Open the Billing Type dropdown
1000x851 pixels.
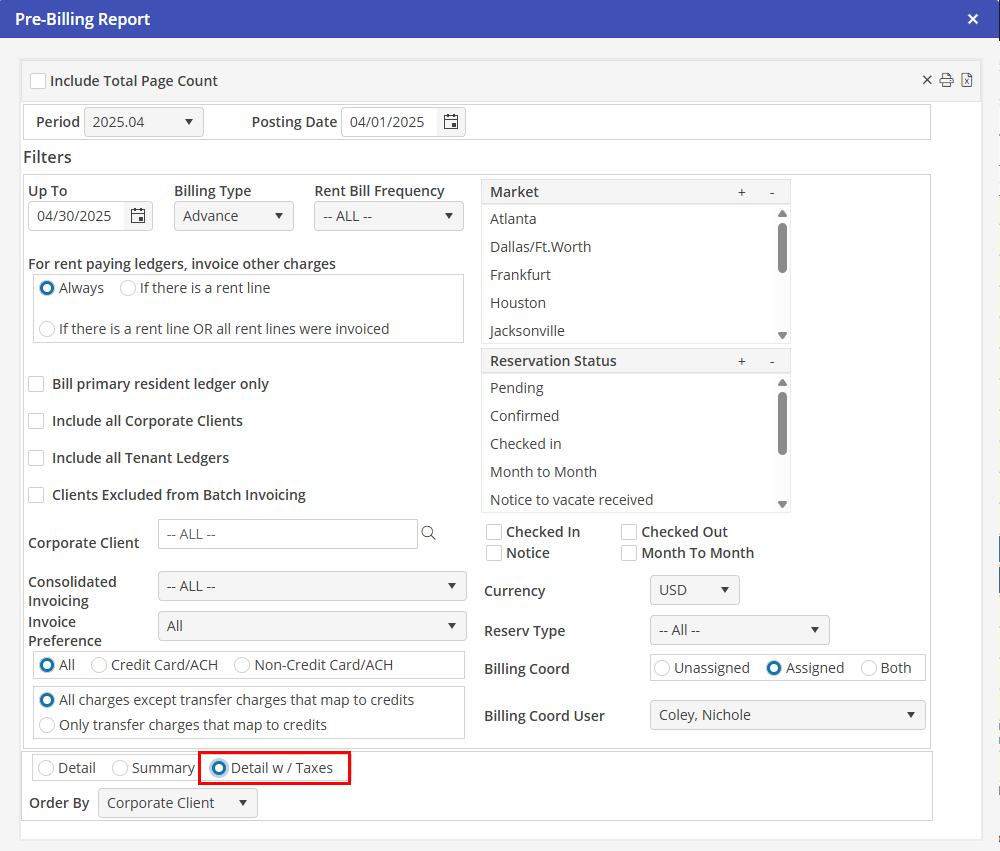(233, 216)
